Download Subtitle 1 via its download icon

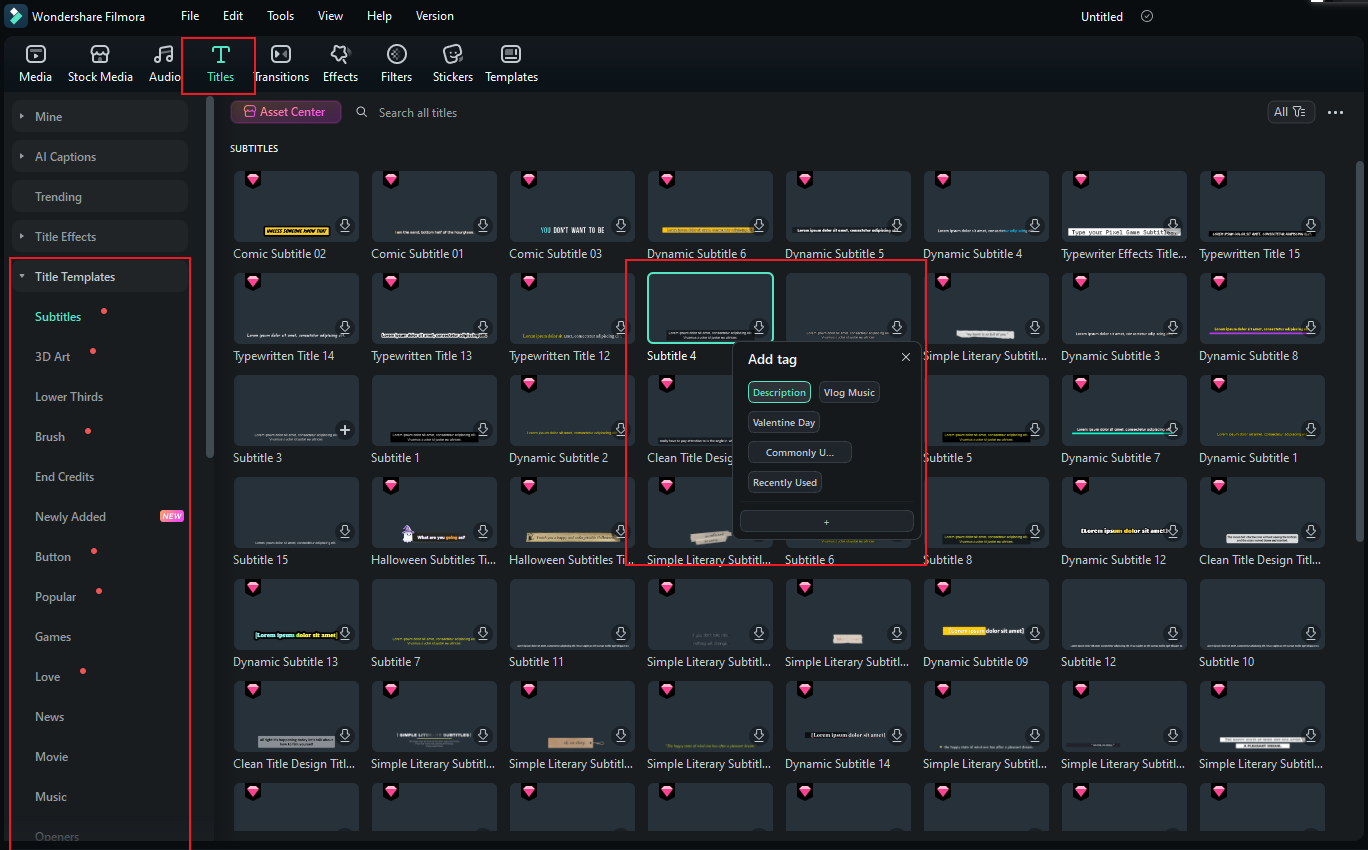pyautogui.click(x=483, y=429)
